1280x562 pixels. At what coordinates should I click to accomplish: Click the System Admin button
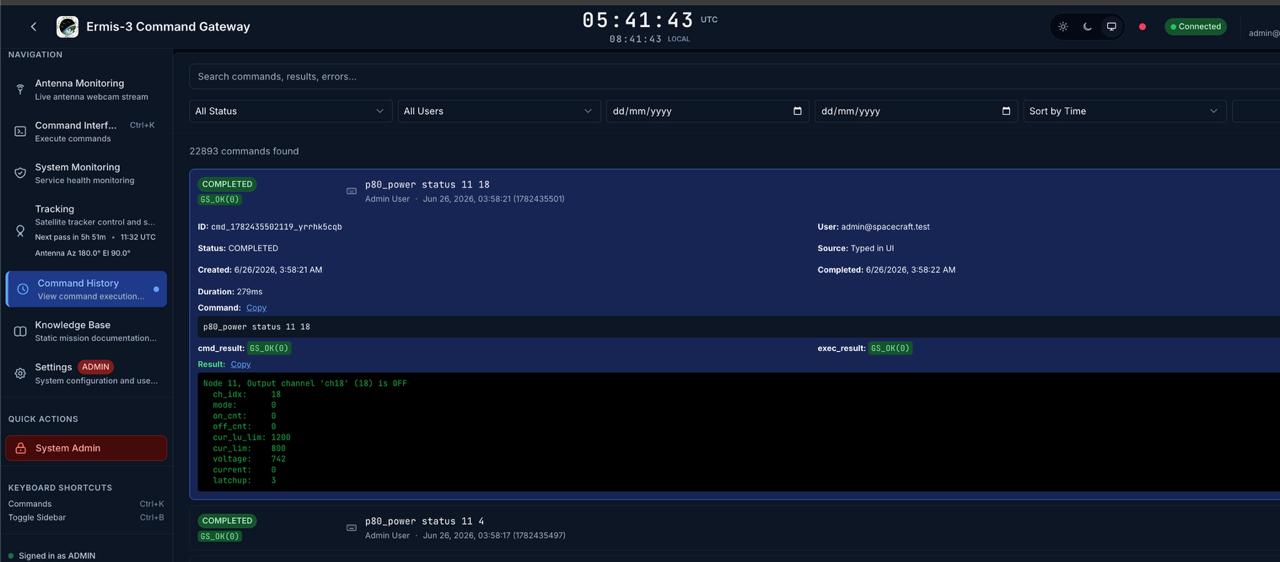tap(86, 448)
